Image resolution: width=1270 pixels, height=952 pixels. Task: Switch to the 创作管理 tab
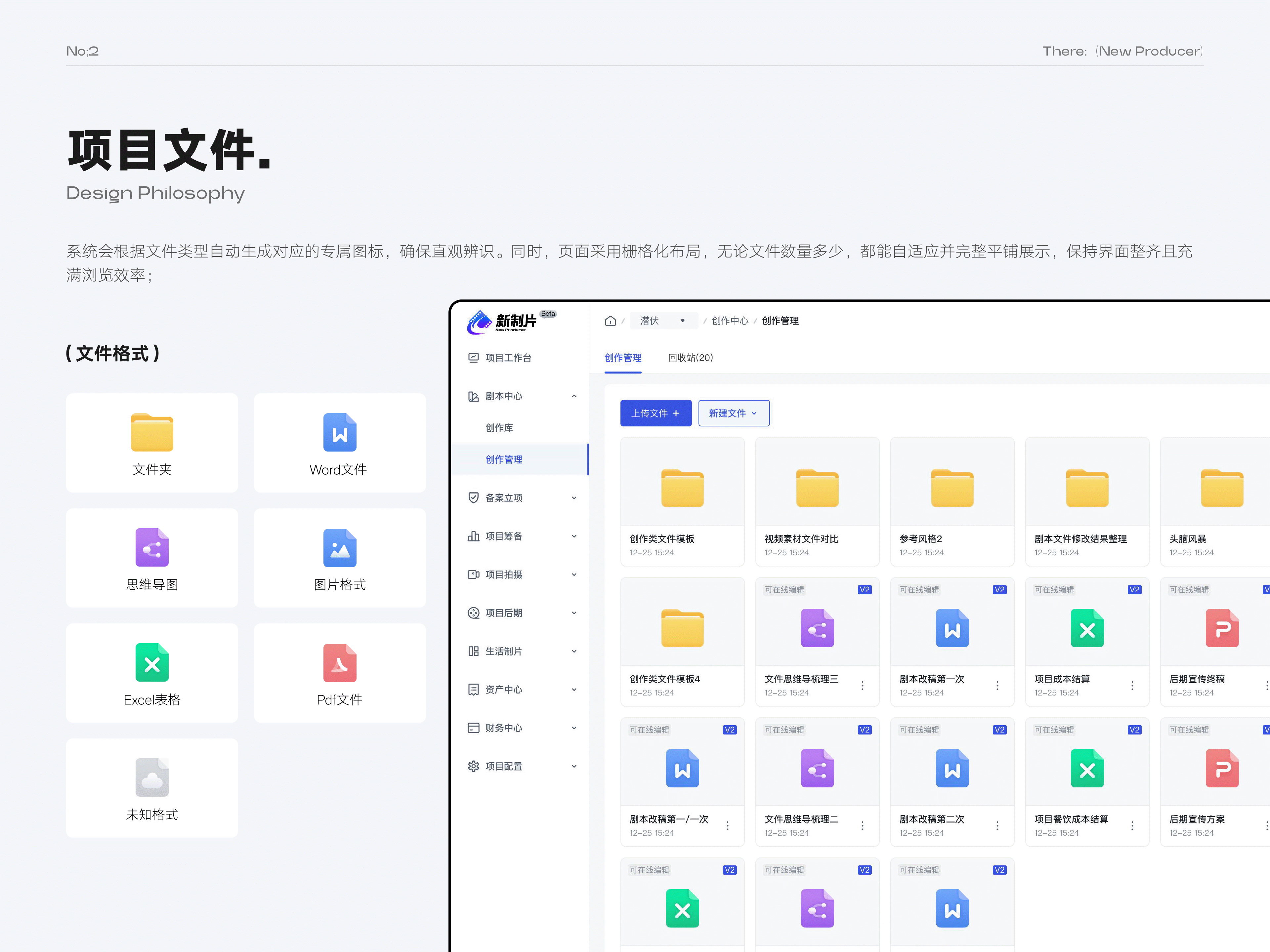point(622,358)
